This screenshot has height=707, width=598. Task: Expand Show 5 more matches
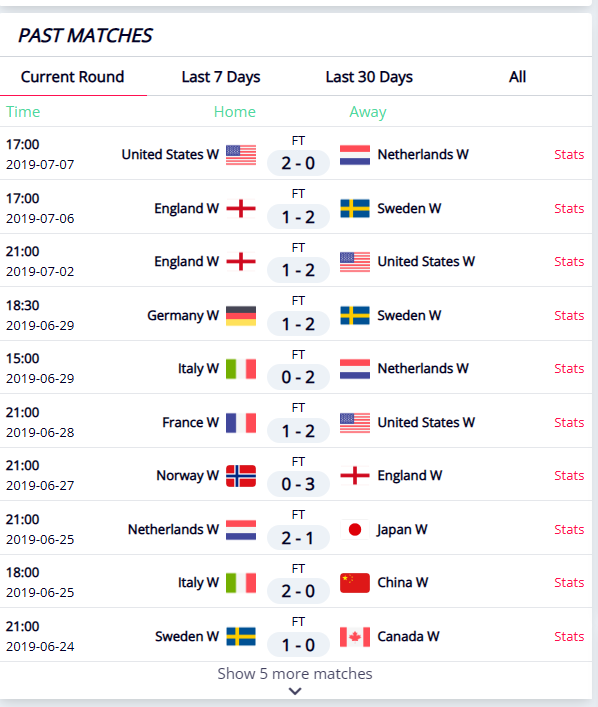(295, 673)
